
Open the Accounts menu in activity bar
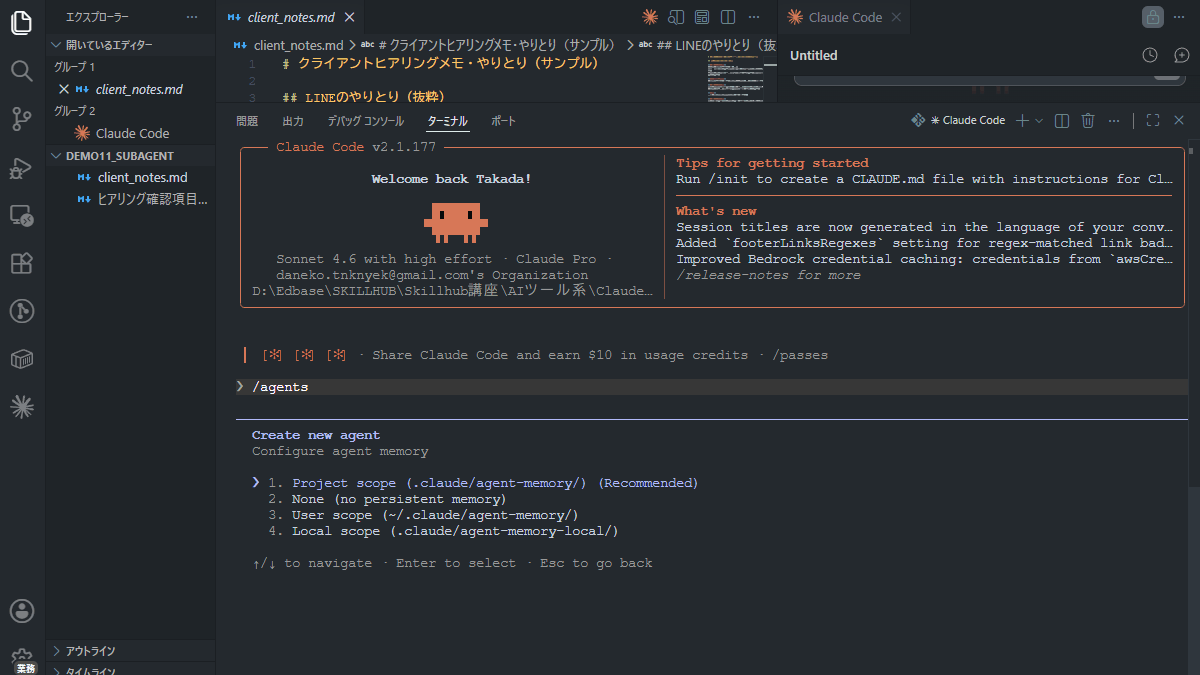pyautogui.click(x=21, y=610)
